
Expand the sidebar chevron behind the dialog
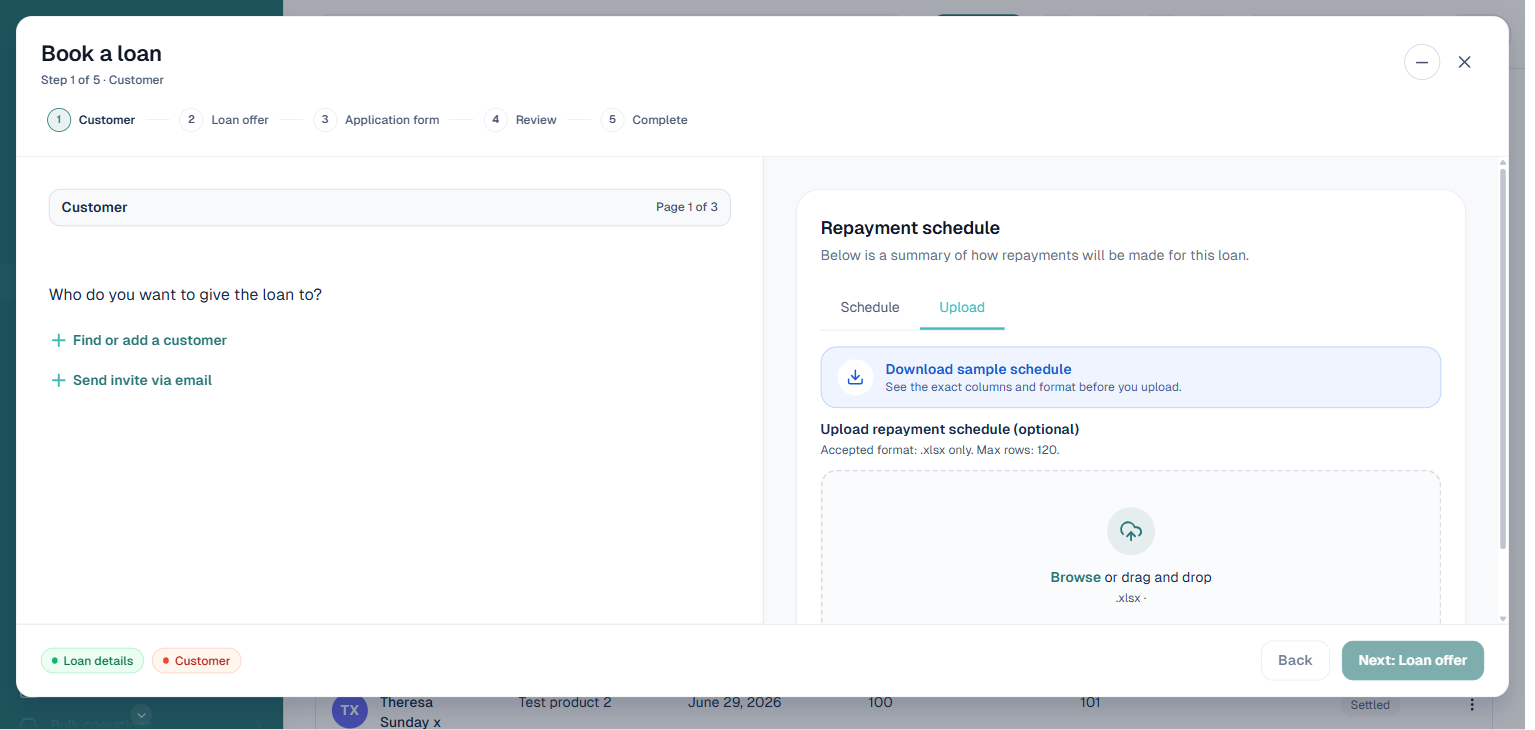(141, 714)
